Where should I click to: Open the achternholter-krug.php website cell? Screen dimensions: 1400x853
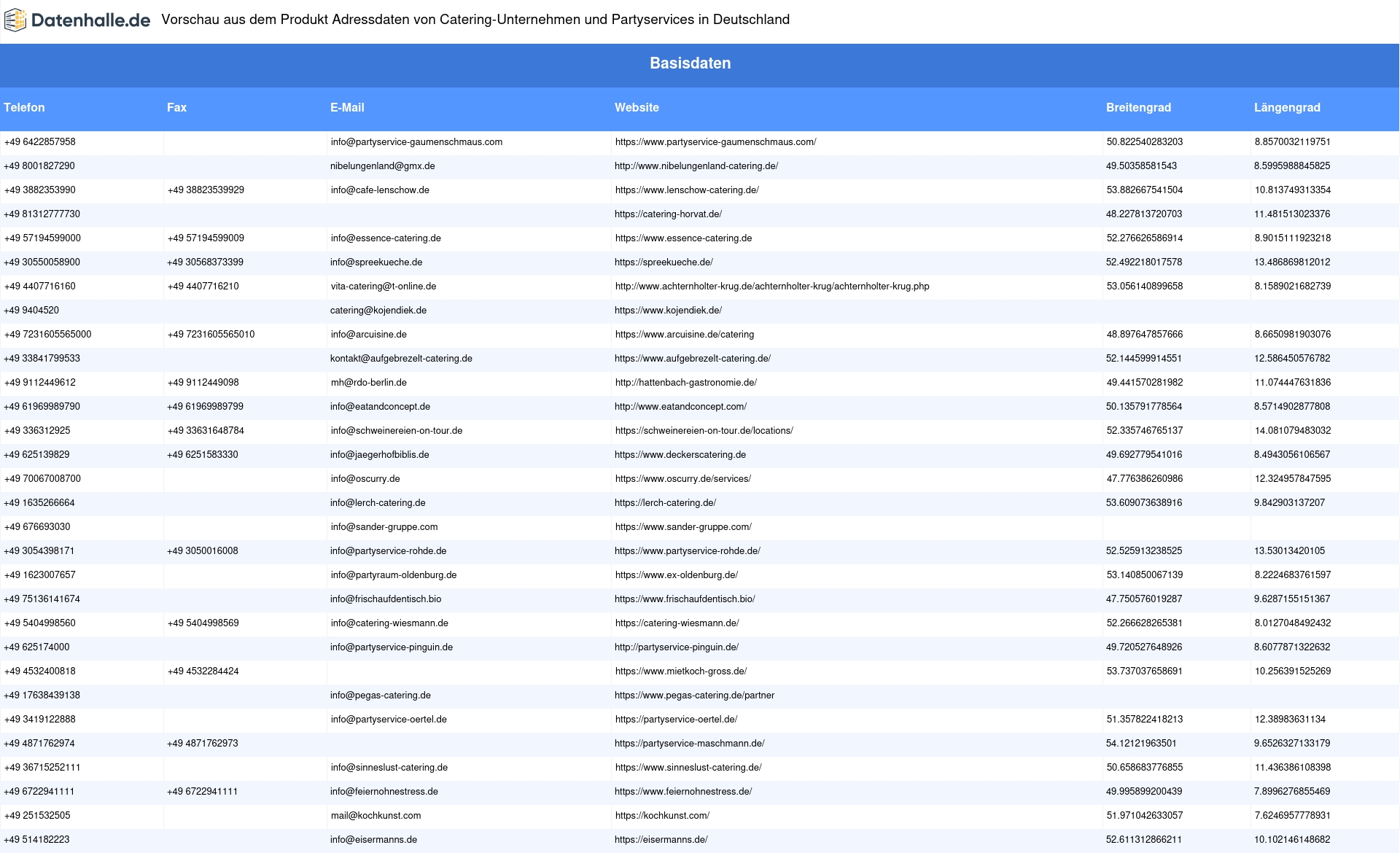tap(772, 287)
